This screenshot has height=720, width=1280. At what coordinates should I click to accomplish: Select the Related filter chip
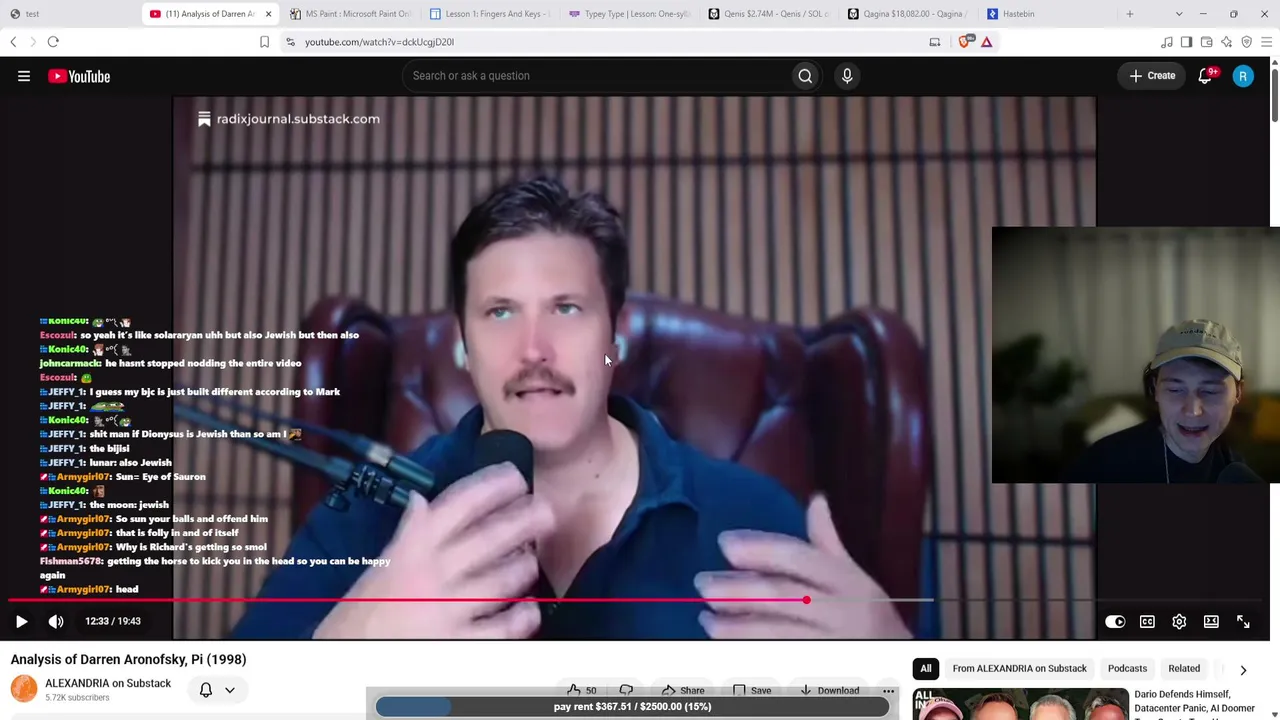click(1184, 668)
